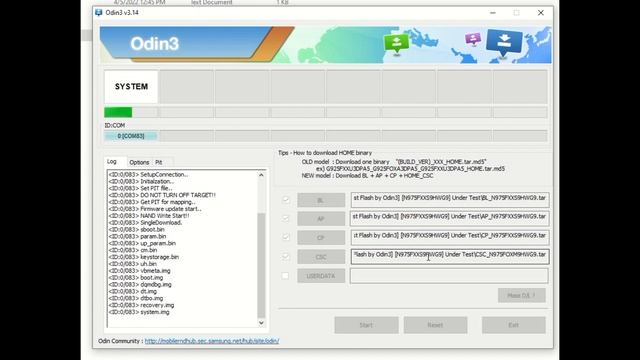Click the 'up_param.bin' log line
The image size is (640, 360).
click(142, 243)
